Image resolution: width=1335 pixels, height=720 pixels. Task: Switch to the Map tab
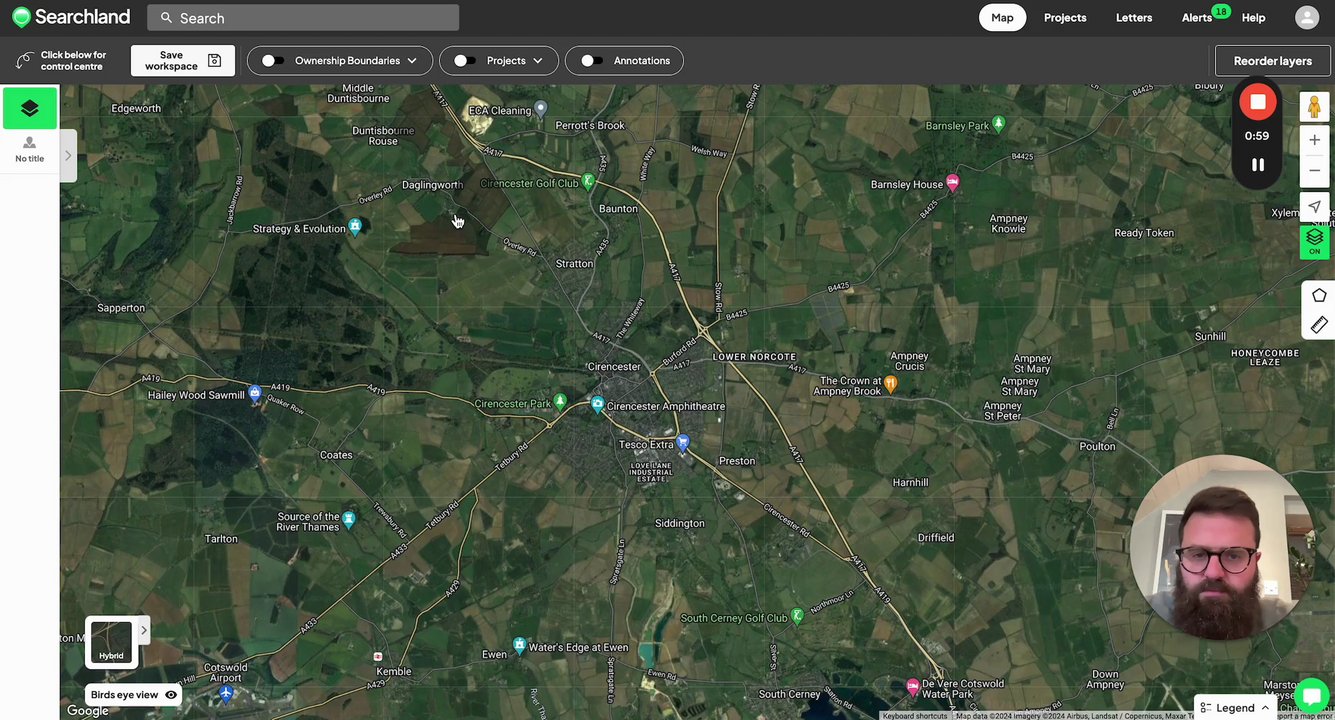pyautogui.click(x=1002, y=18)
